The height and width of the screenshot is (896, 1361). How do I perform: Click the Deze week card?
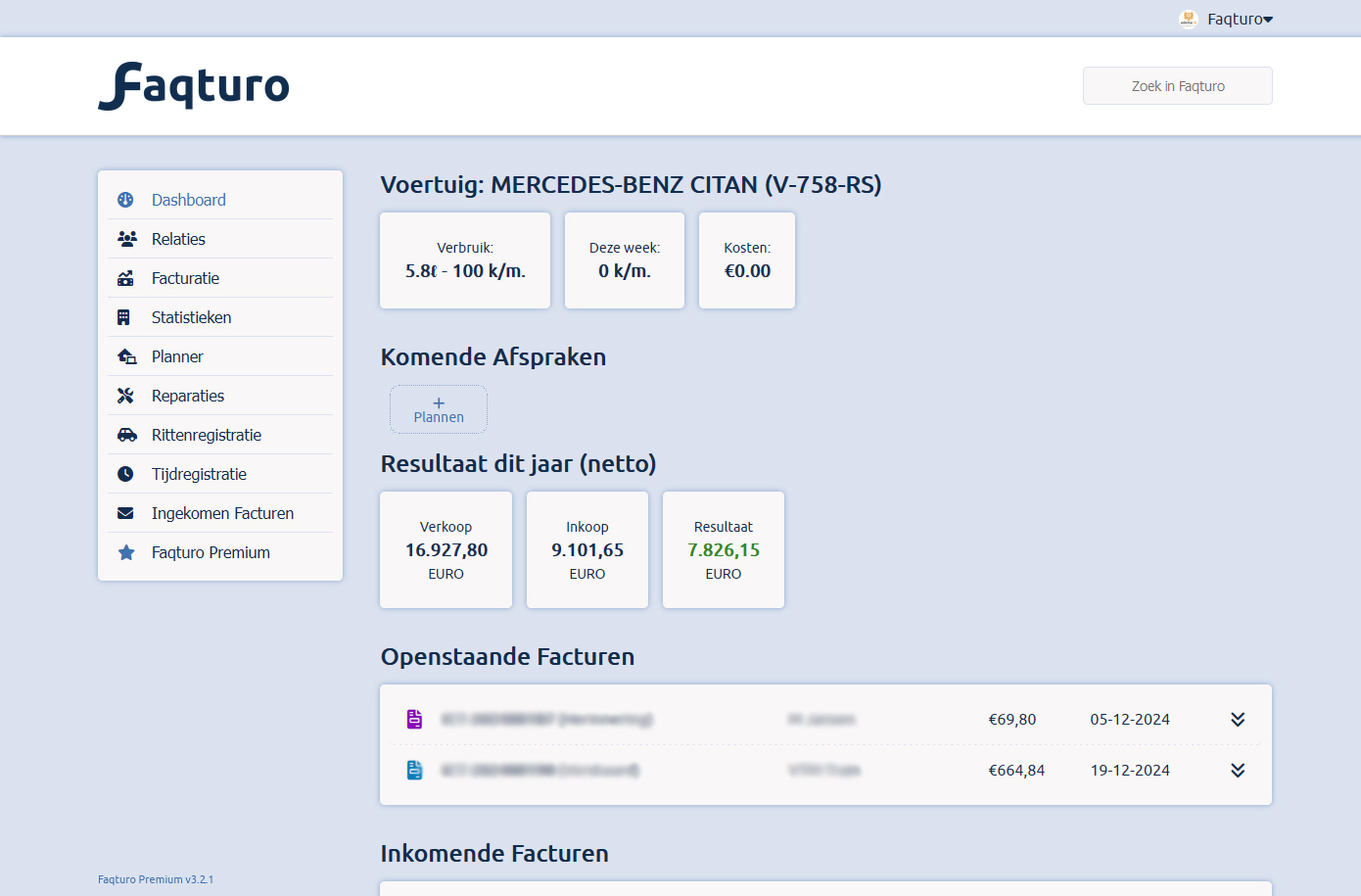pyautogui.click(x=625, y=260)
